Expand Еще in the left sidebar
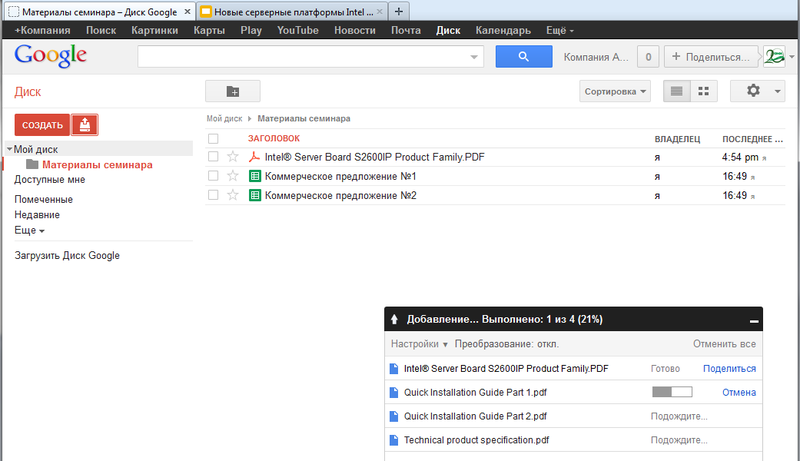800x461 pixels. (29, 230)
